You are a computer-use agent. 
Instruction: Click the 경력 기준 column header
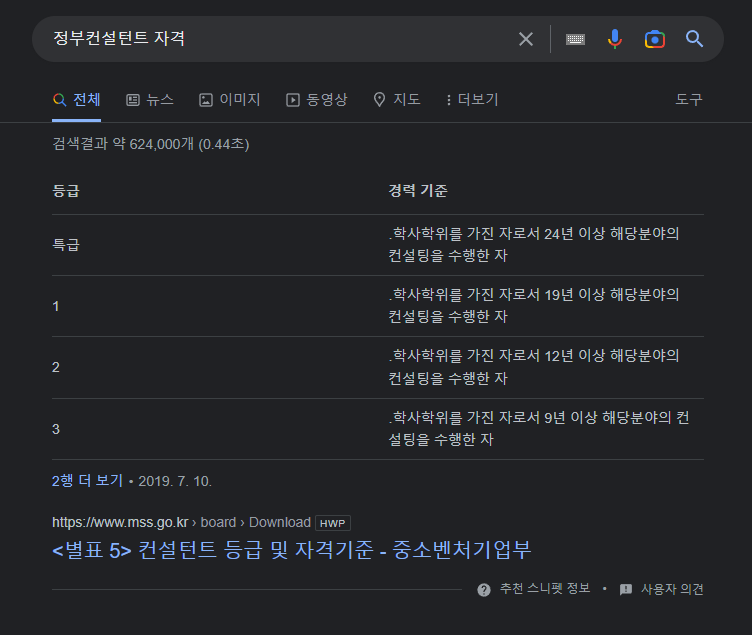click(418, 190)
